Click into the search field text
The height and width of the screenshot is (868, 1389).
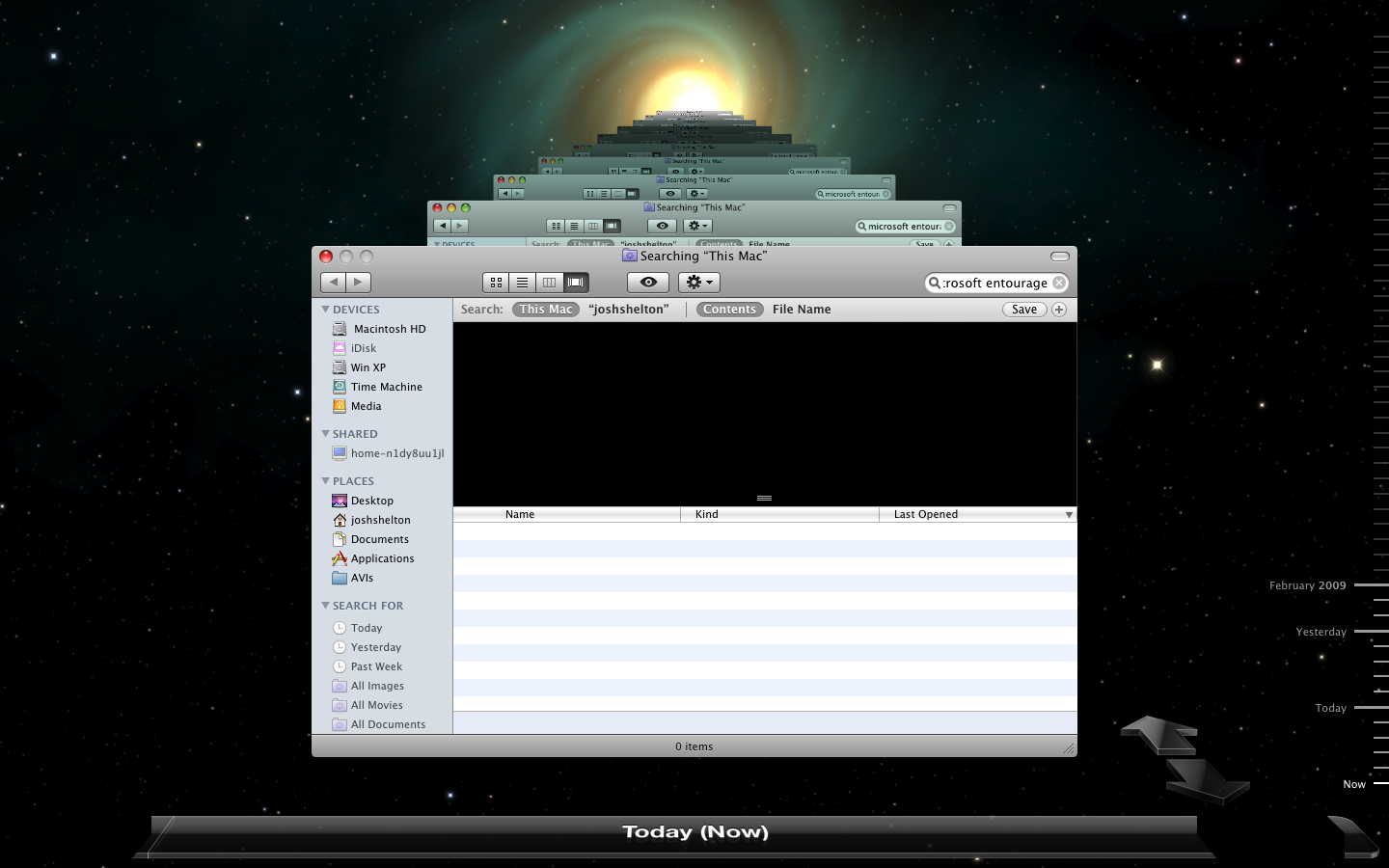coord(995,283)
